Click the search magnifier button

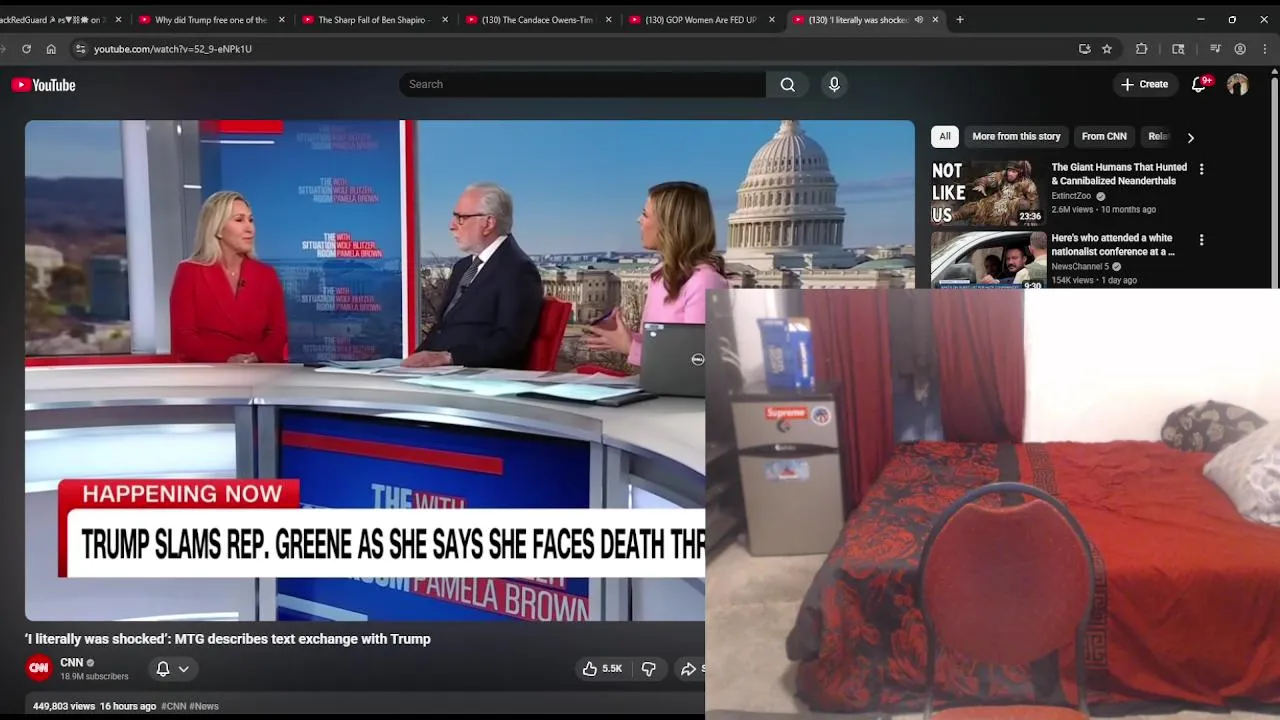788,85
